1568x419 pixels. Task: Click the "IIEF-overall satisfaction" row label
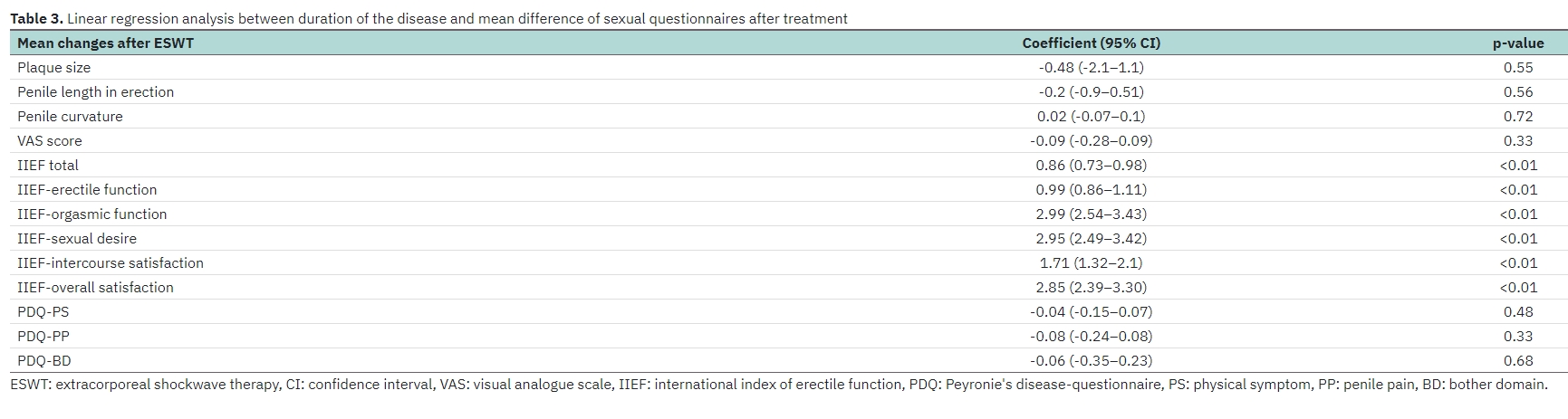(x=95, y=288)
